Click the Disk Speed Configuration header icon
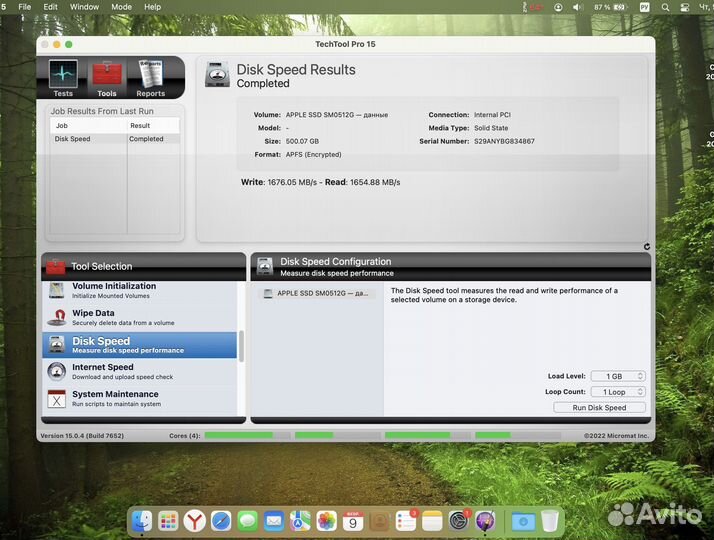Image resolution: width=714 pixels, height=540 pixels. click(265, 266)
